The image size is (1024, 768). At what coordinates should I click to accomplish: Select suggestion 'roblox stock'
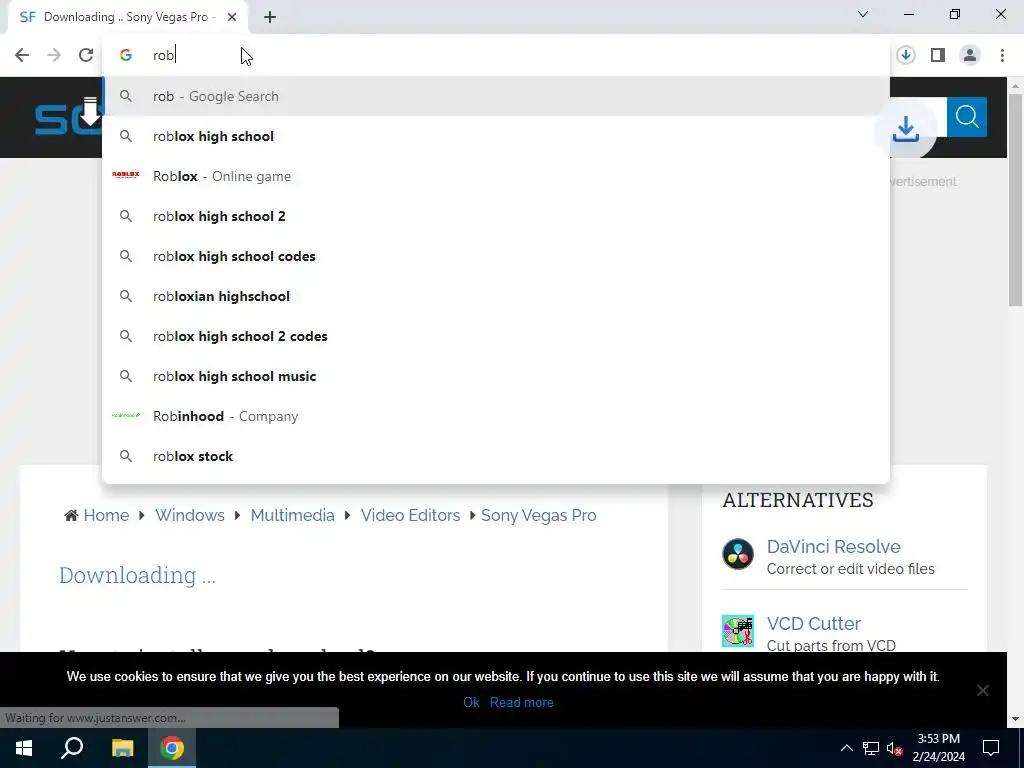[x=496, y=456]
